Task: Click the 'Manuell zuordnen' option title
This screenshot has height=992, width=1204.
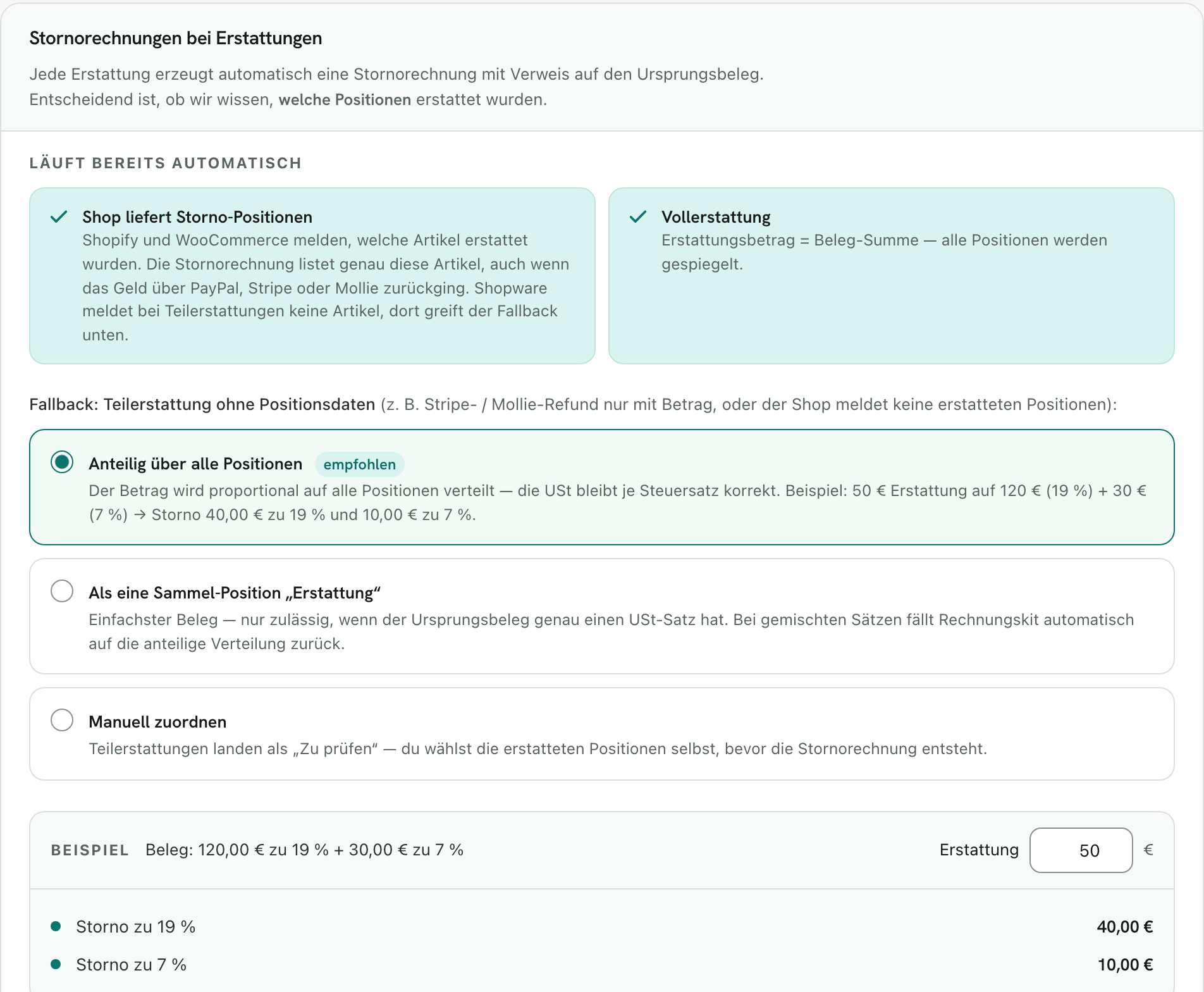Action: click(x=157, y=722)
